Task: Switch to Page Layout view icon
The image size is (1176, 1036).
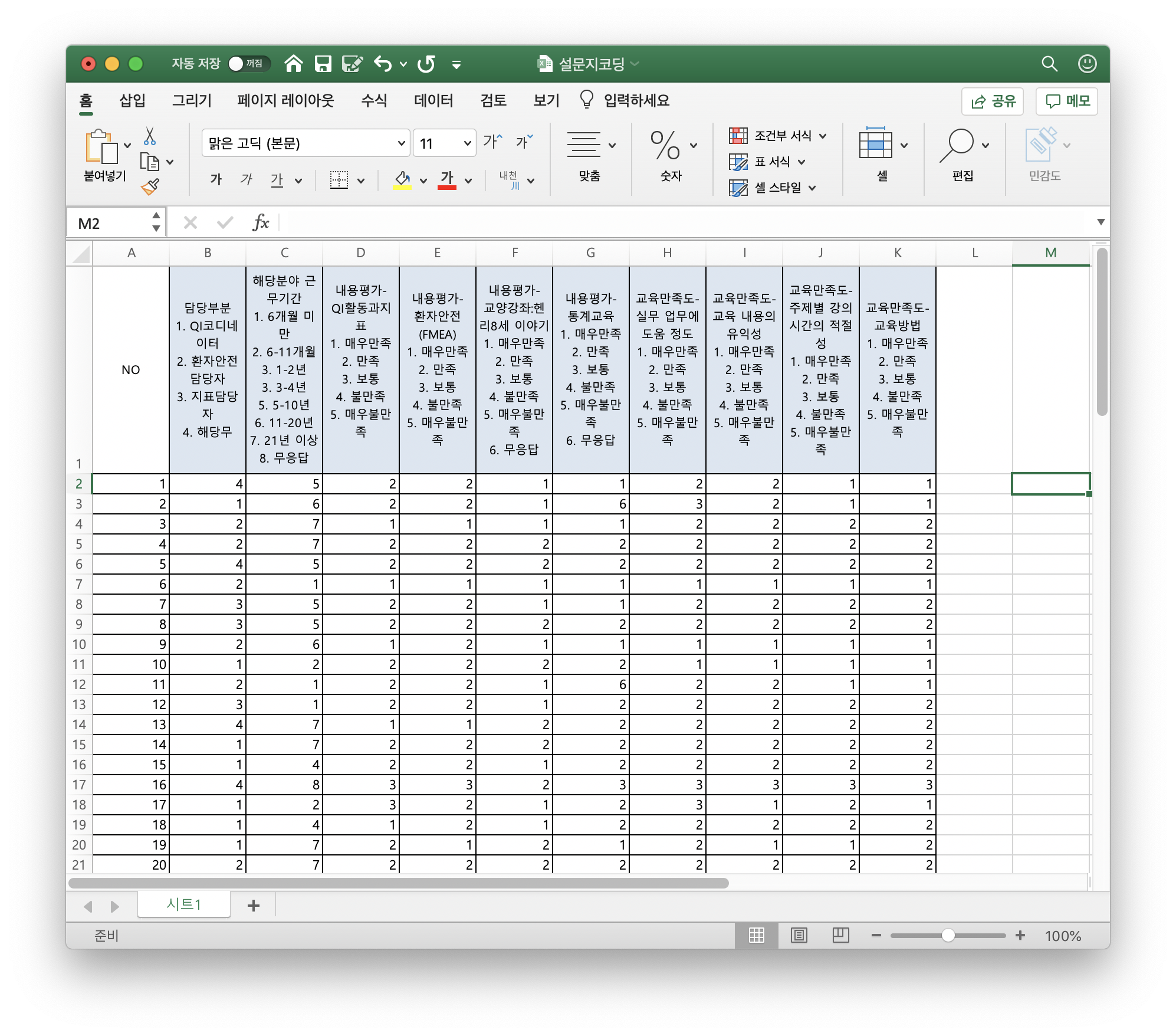Action: (x=799, y=935)
